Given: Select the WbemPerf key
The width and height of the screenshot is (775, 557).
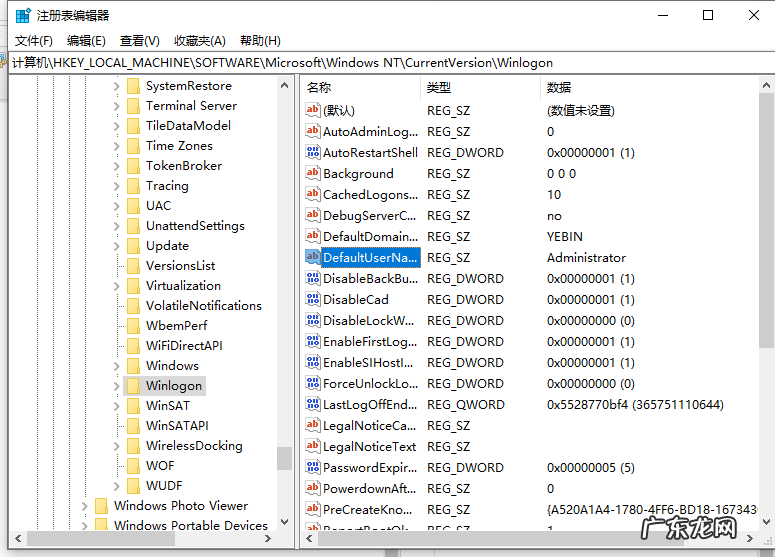Looking at the screenshot, I should click(x=176, y=326).
